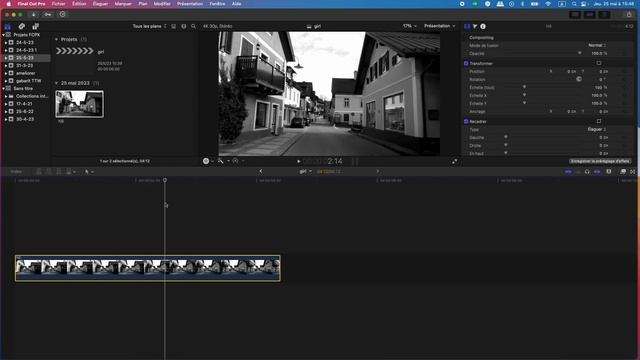Click the retime speedometer icon under viewer
640x360 pixels.
point(236,161)
